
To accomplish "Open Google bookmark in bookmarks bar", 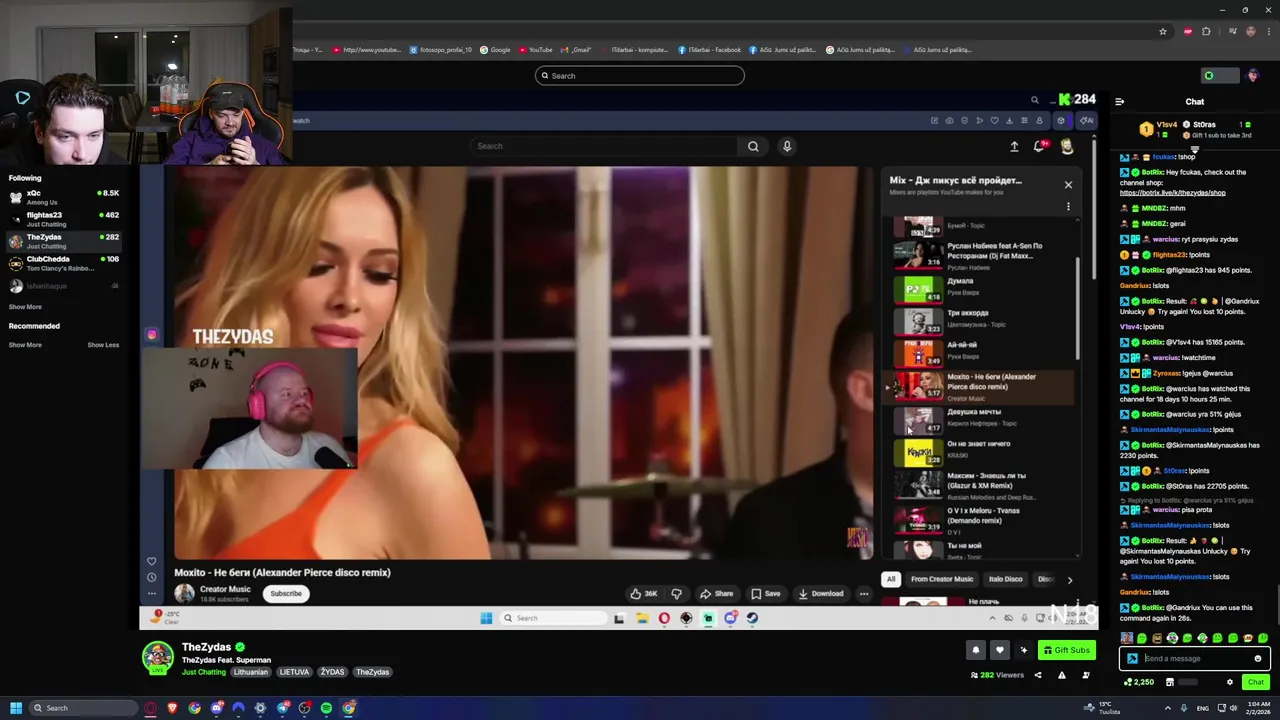I will point(495,50).
